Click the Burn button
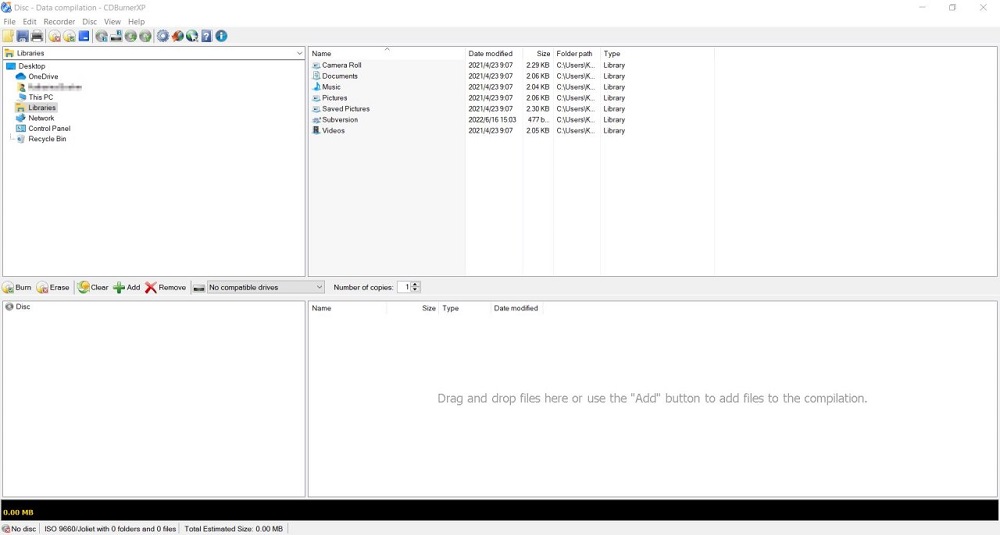Viewport: 1000px width, 535px height. point(17,288)
